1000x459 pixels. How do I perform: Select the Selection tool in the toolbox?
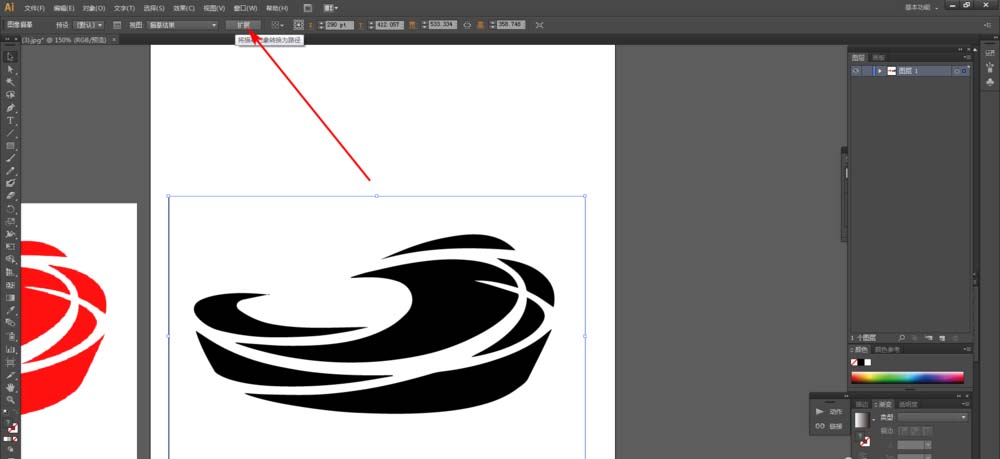click(x=11, y=57)
